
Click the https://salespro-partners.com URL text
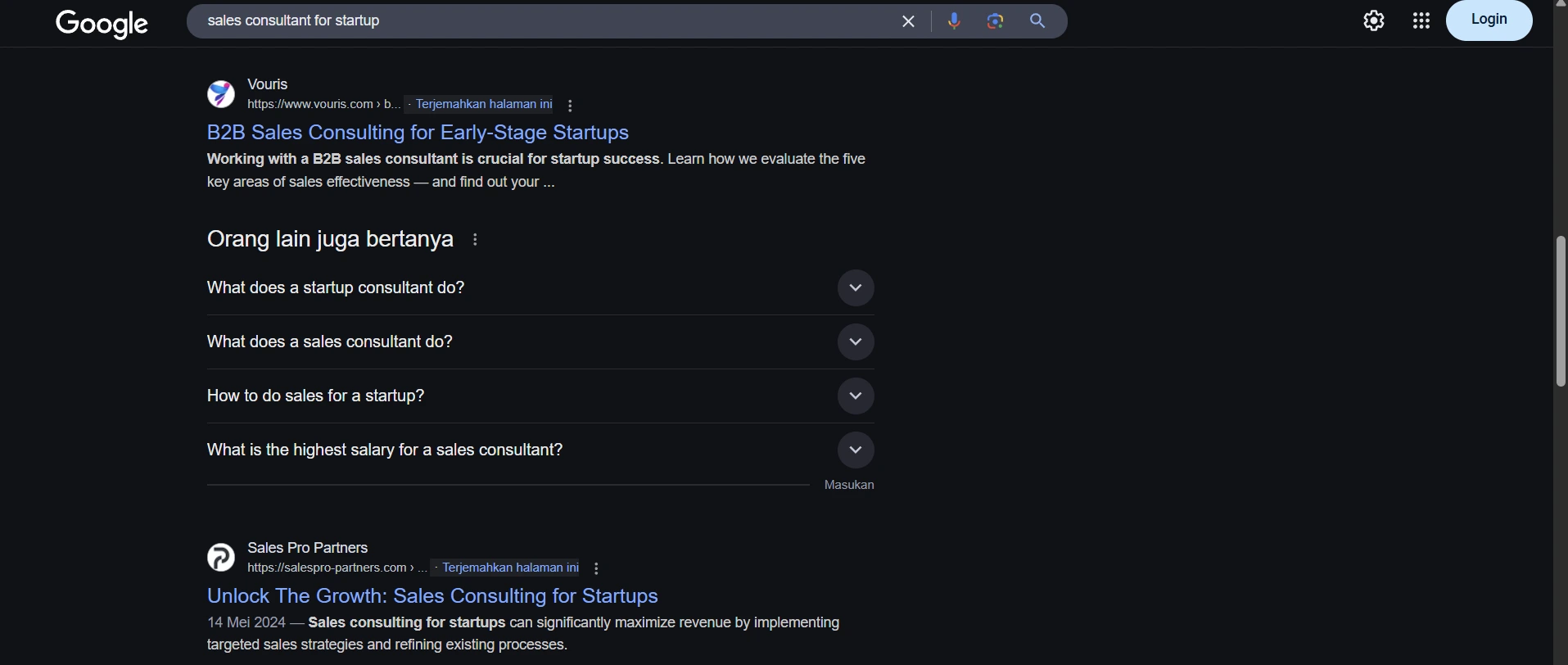(x=337, y=568)
